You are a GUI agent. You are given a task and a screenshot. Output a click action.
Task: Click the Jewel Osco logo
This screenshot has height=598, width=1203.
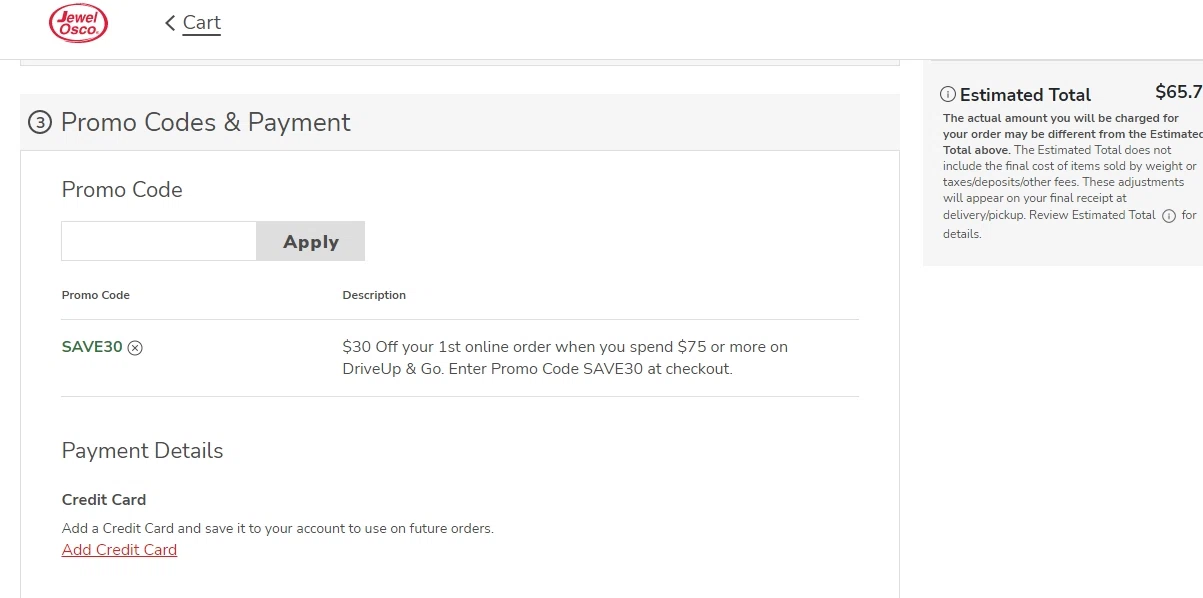tap(78, 23)
